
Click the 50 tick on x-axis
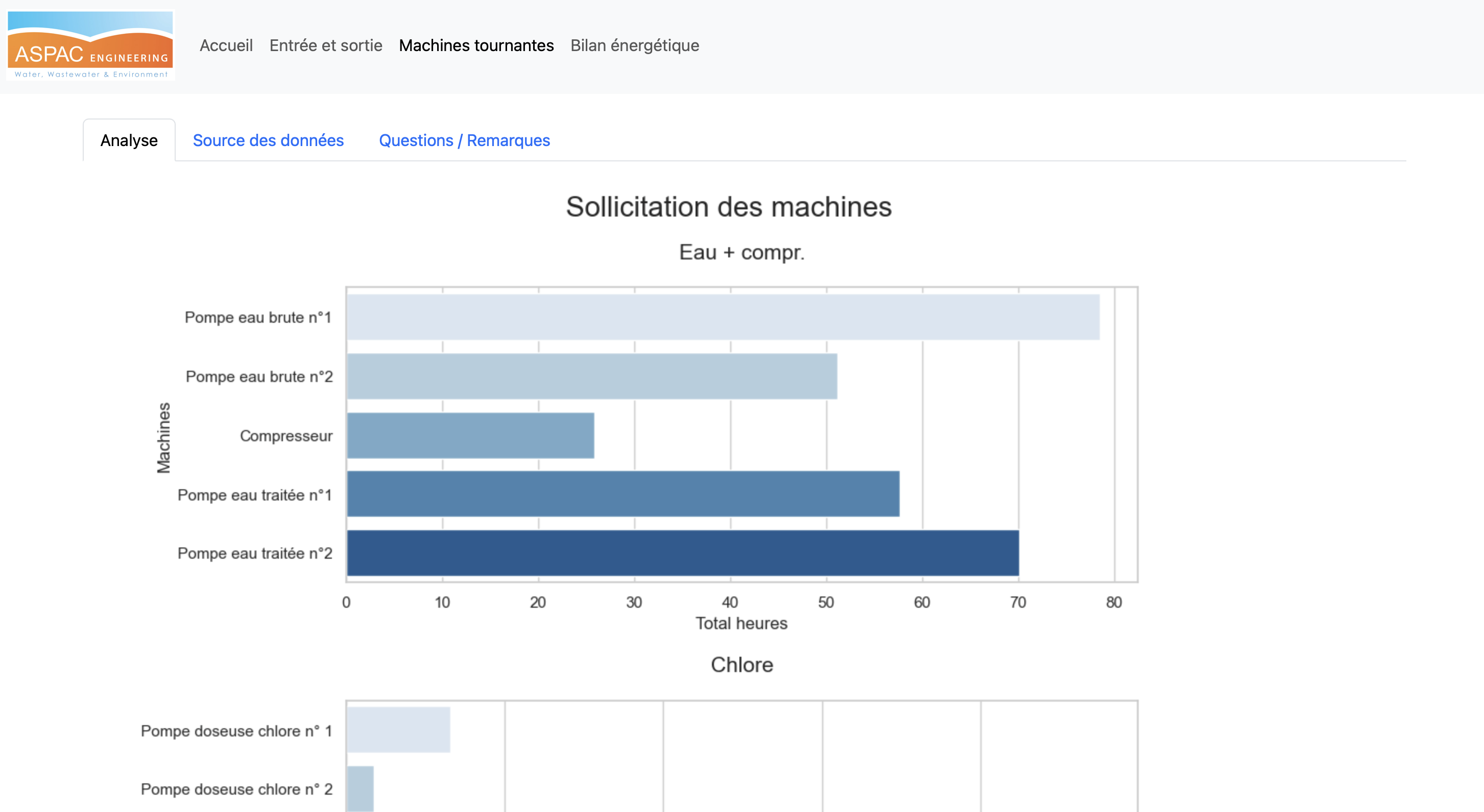click(826, 602)
